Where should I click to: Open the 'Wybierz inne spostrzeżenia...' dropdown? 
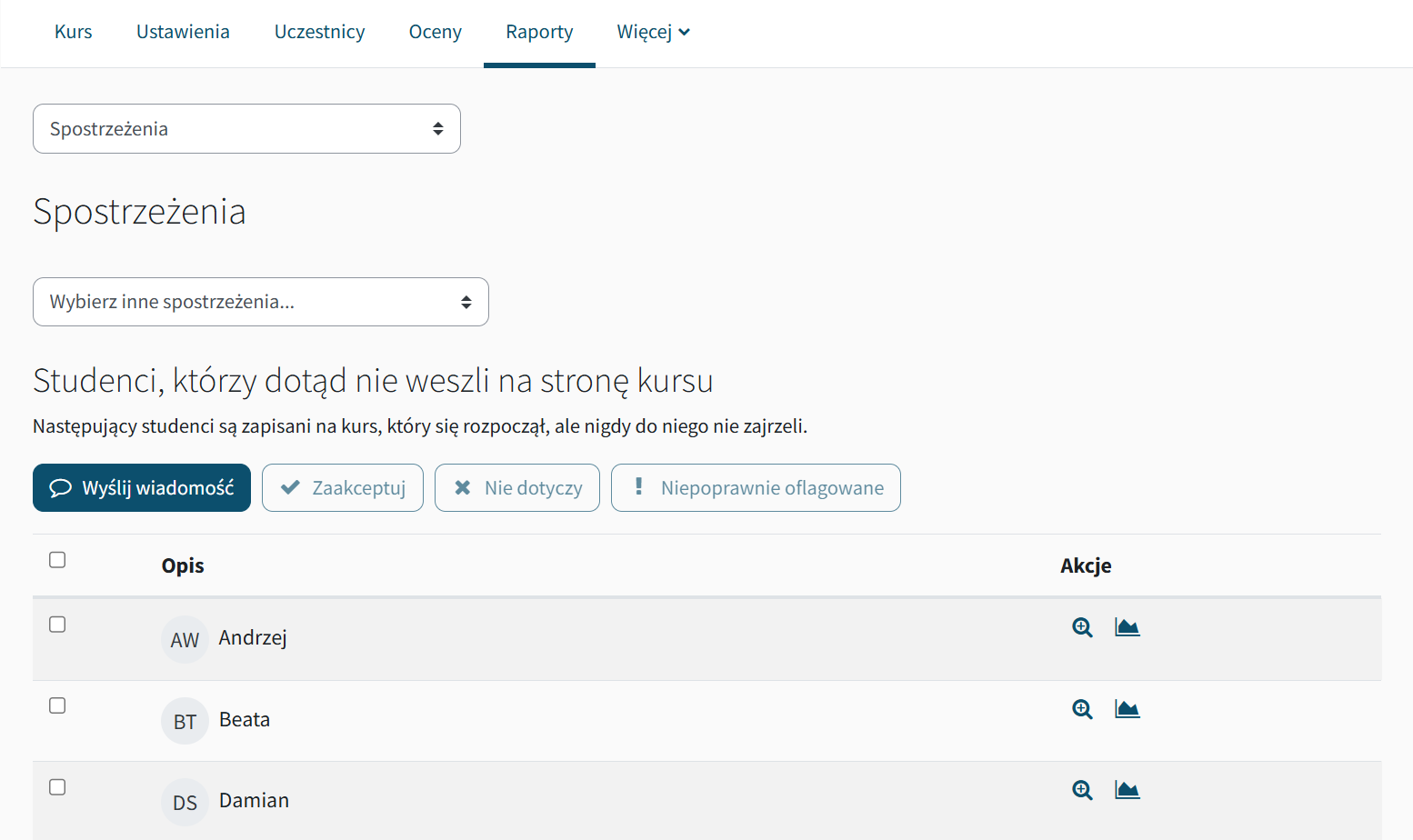pyautogui.click(x=261, y=302)
